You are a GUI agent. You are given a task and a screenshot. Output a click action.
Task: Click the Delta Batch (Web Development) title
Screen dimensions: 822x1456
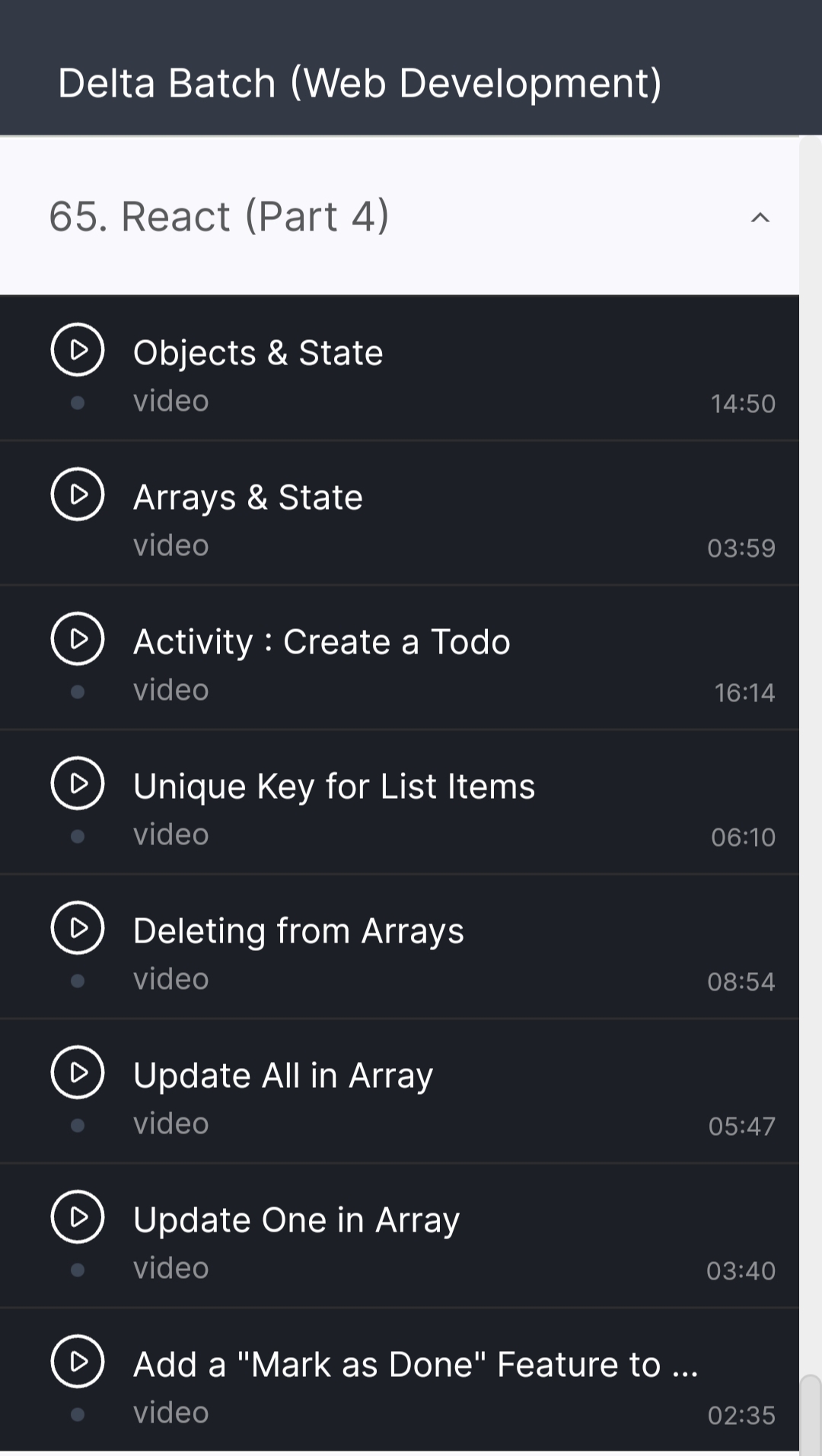coord(360,83)
